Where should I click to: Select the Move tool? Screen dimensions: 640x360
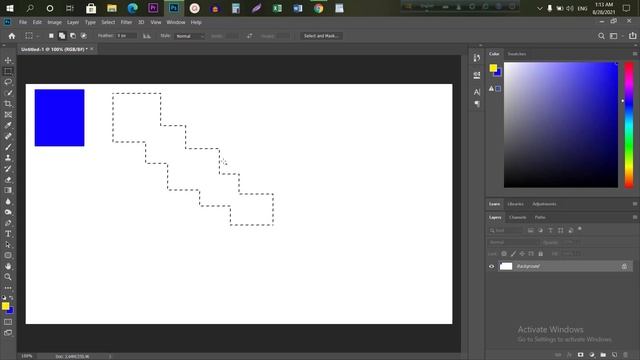[8, 60]
